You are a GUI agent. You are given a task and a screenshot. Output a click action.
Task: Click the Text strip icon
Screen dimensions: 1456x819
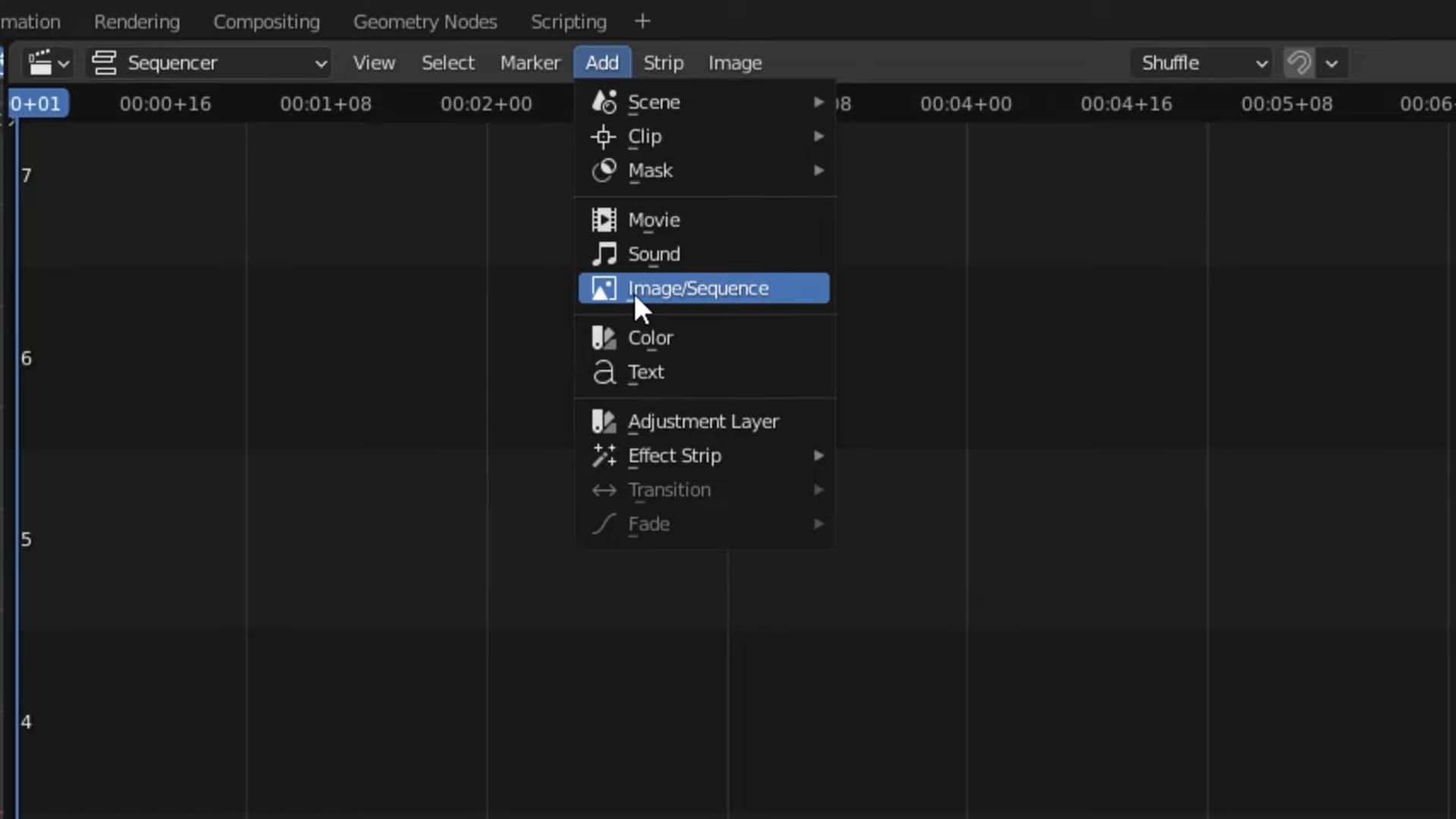[604, 372]
